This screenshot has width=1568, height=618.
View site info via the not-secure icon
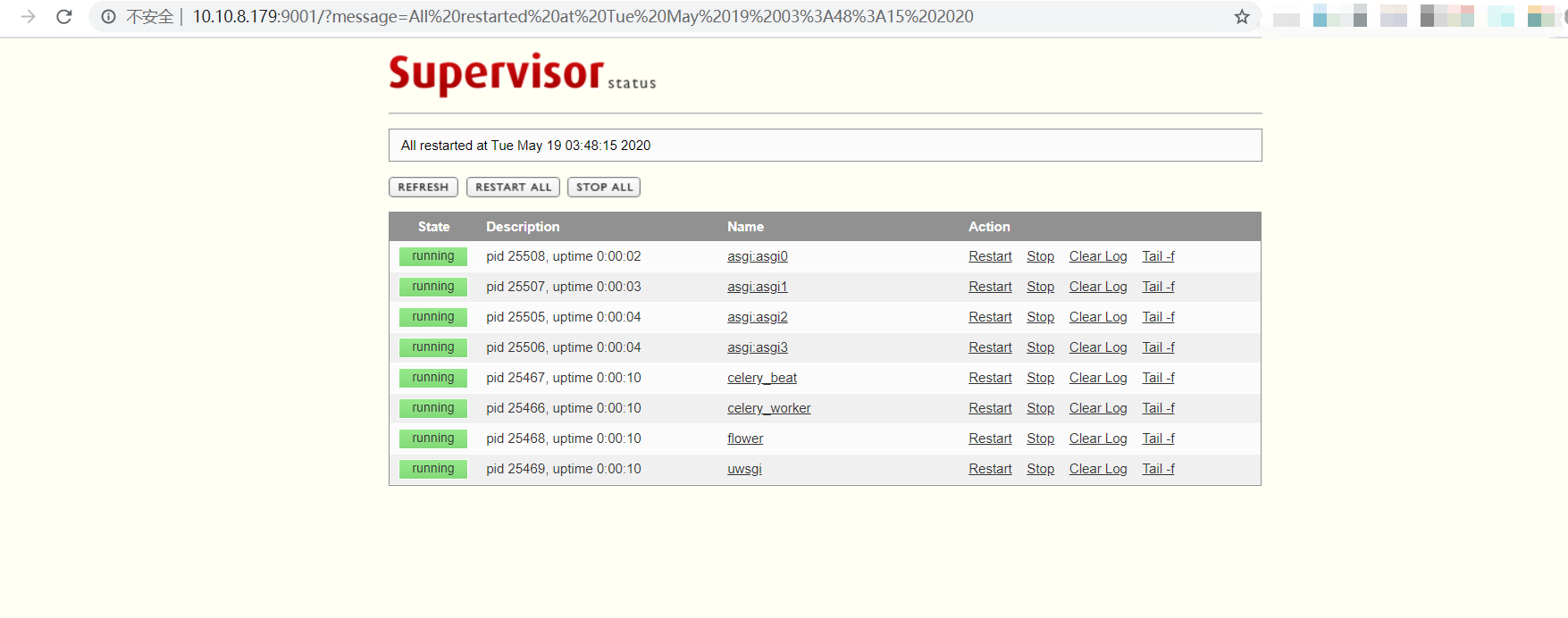coord(108,16)
